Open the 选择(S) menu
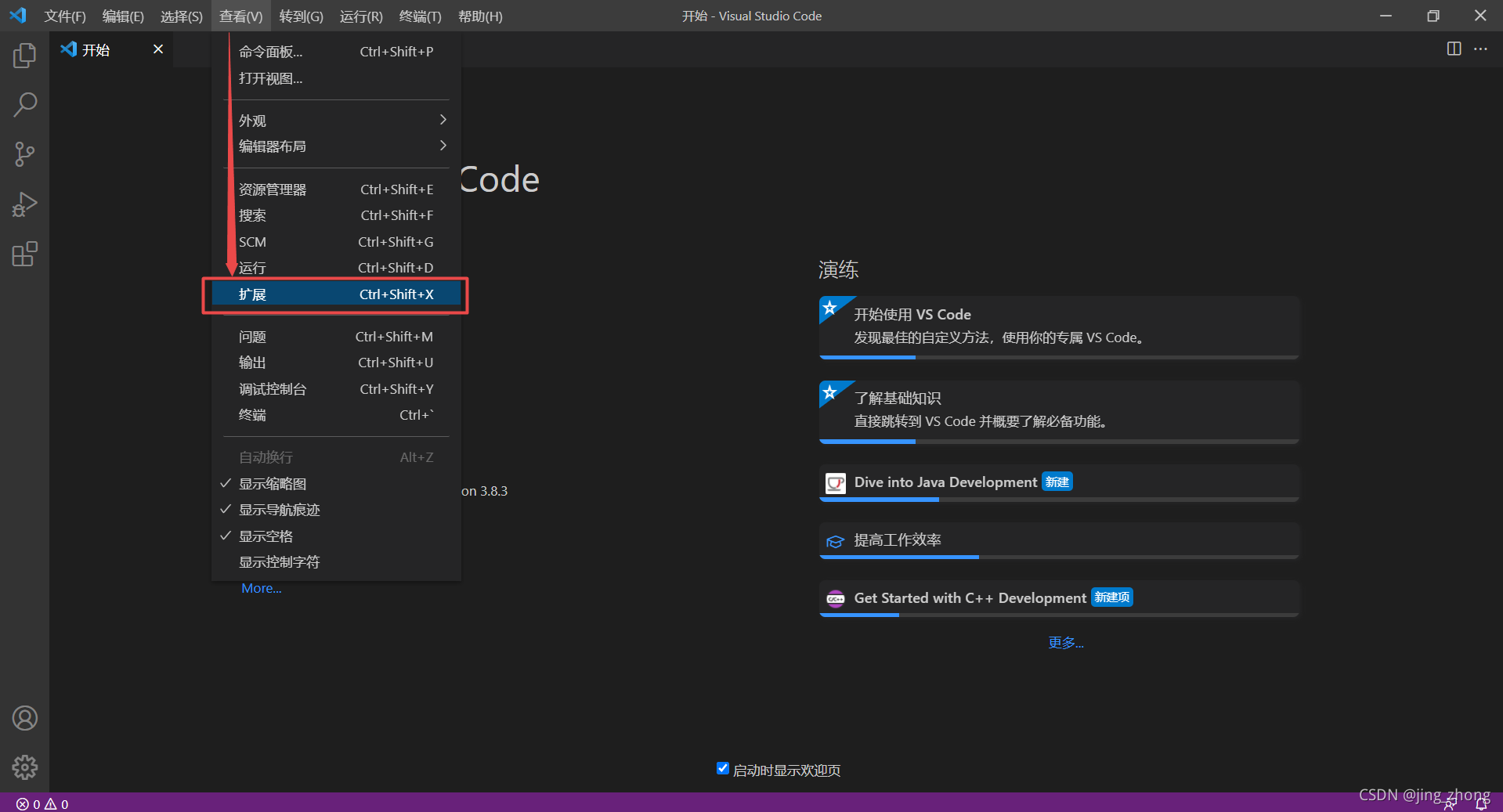This screenshot has width=1503, height=812. (182, 16)
